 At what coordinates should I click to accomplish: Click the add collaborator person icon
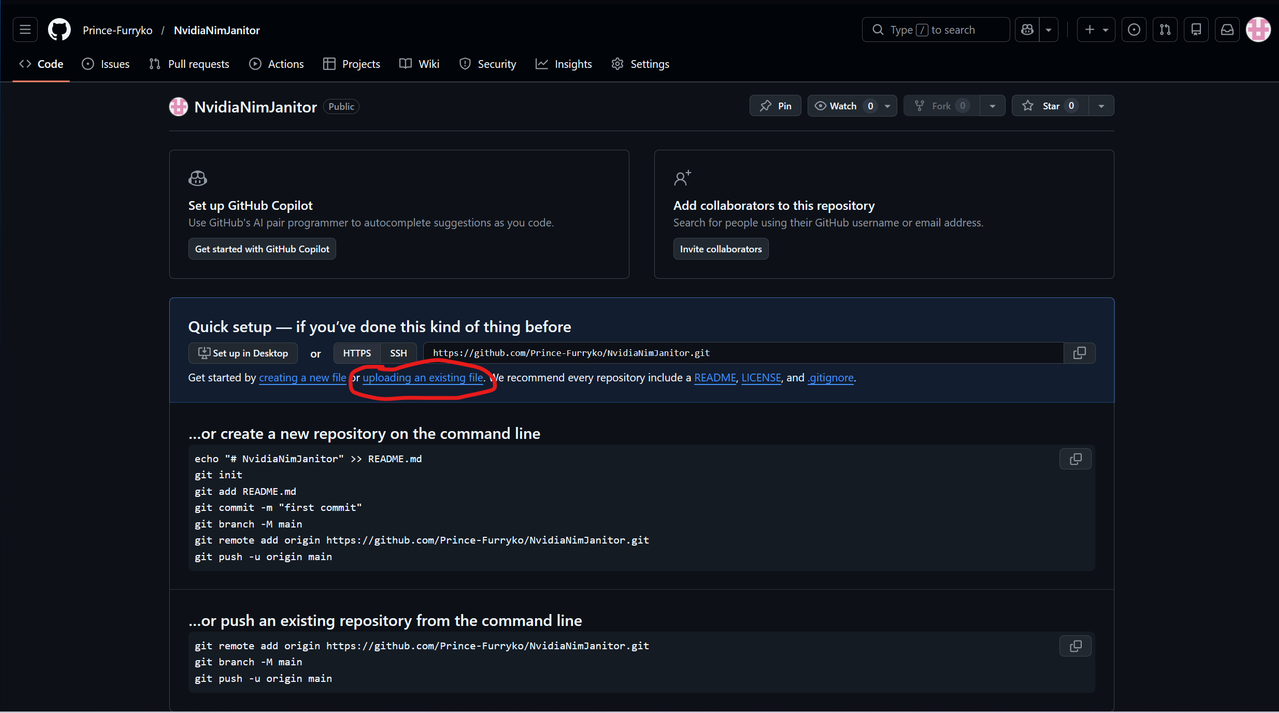pos(682,178)
